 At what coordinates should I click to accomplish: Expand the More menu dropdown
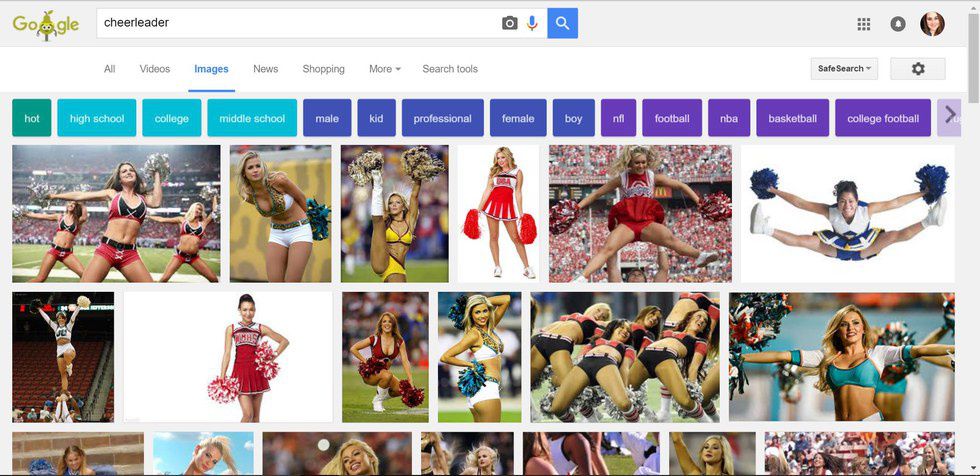click(x=384, y=69)
